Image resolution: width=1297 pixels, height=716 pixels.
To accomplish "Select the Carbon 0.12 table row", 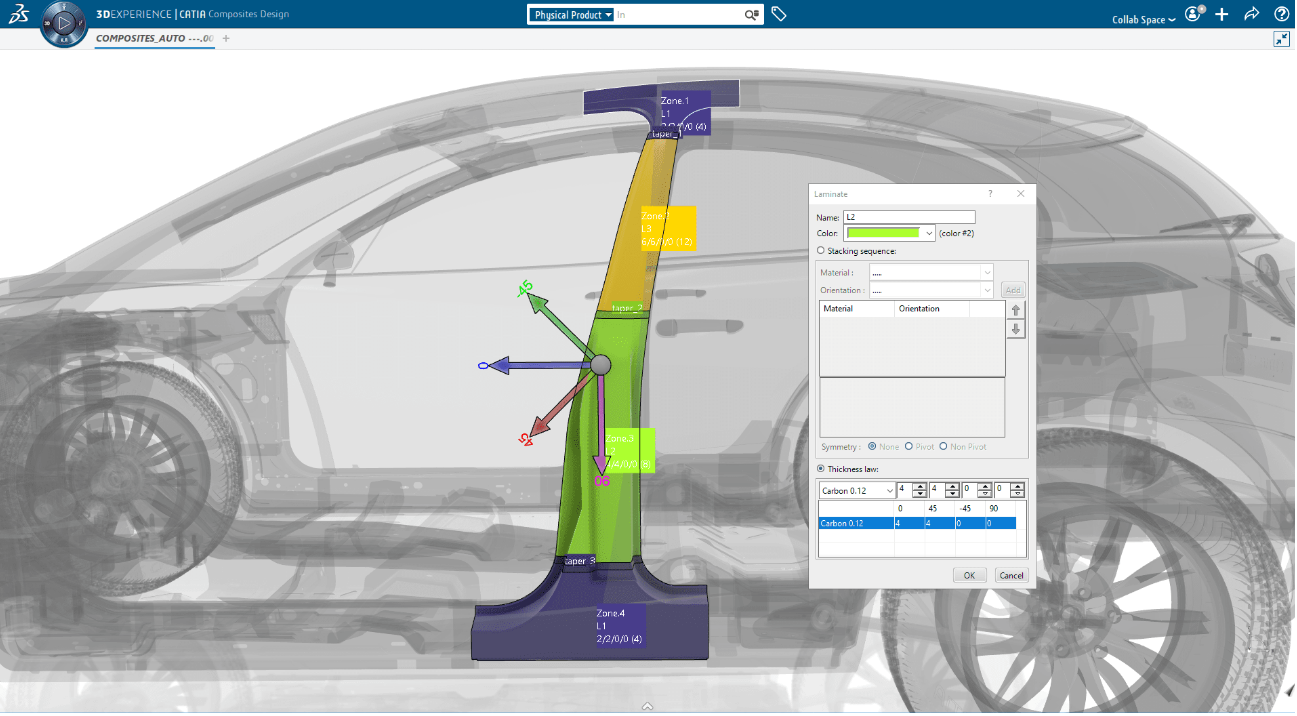I will tap(917, 523).
